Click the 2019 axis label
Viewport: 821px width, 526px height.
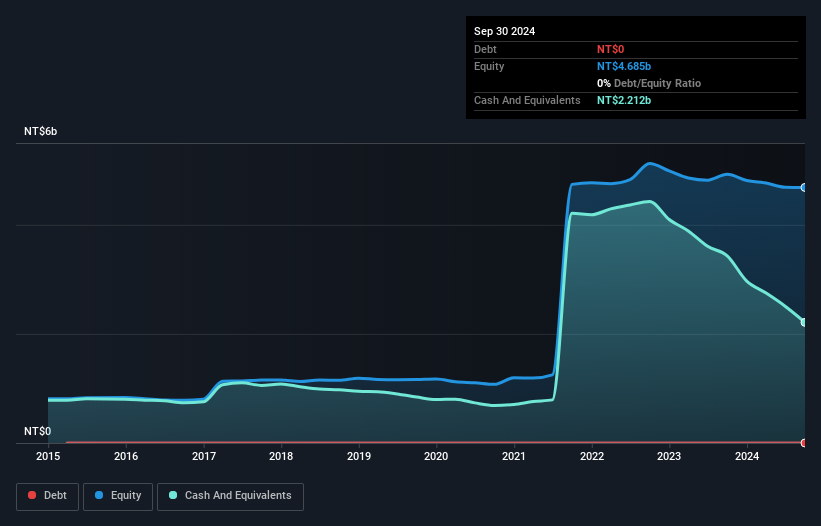359,456
